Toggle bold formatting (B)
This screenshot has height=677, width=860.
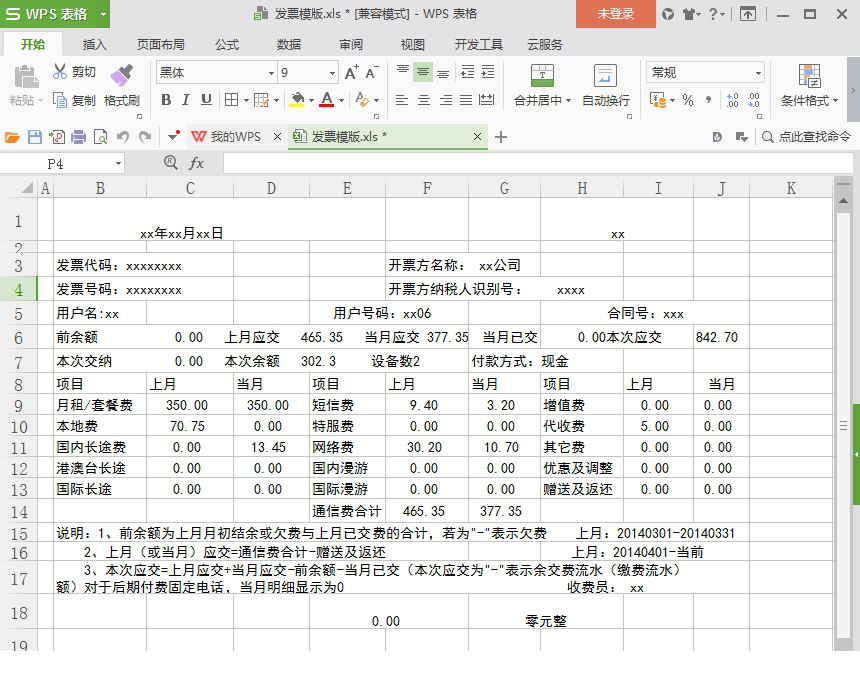click(166, 100)
